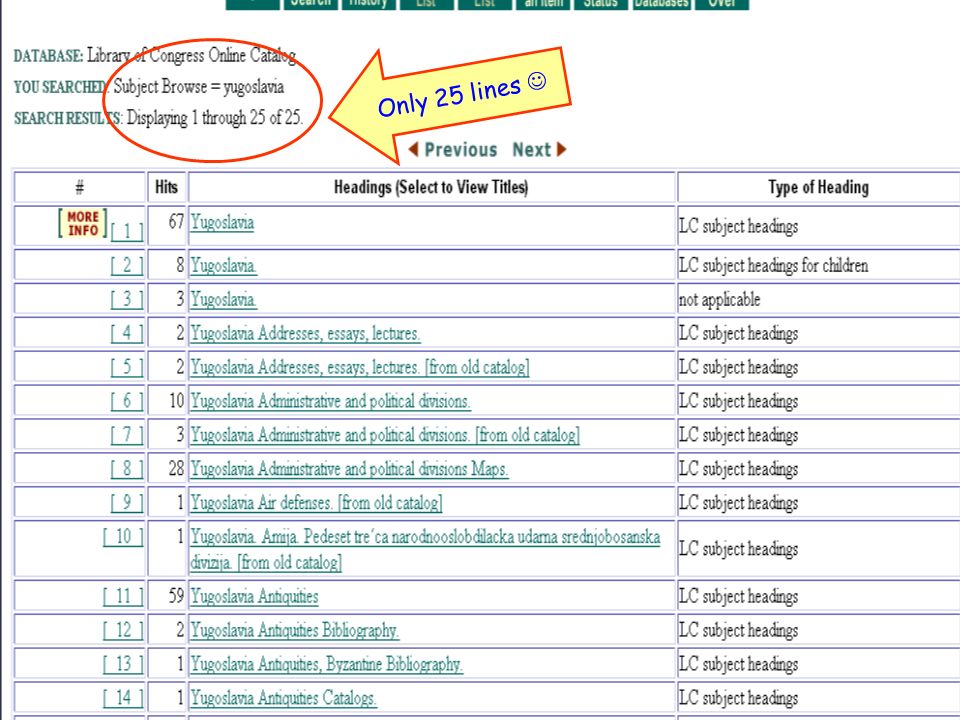Click the hit count 10 in row 6

point(176,400)
